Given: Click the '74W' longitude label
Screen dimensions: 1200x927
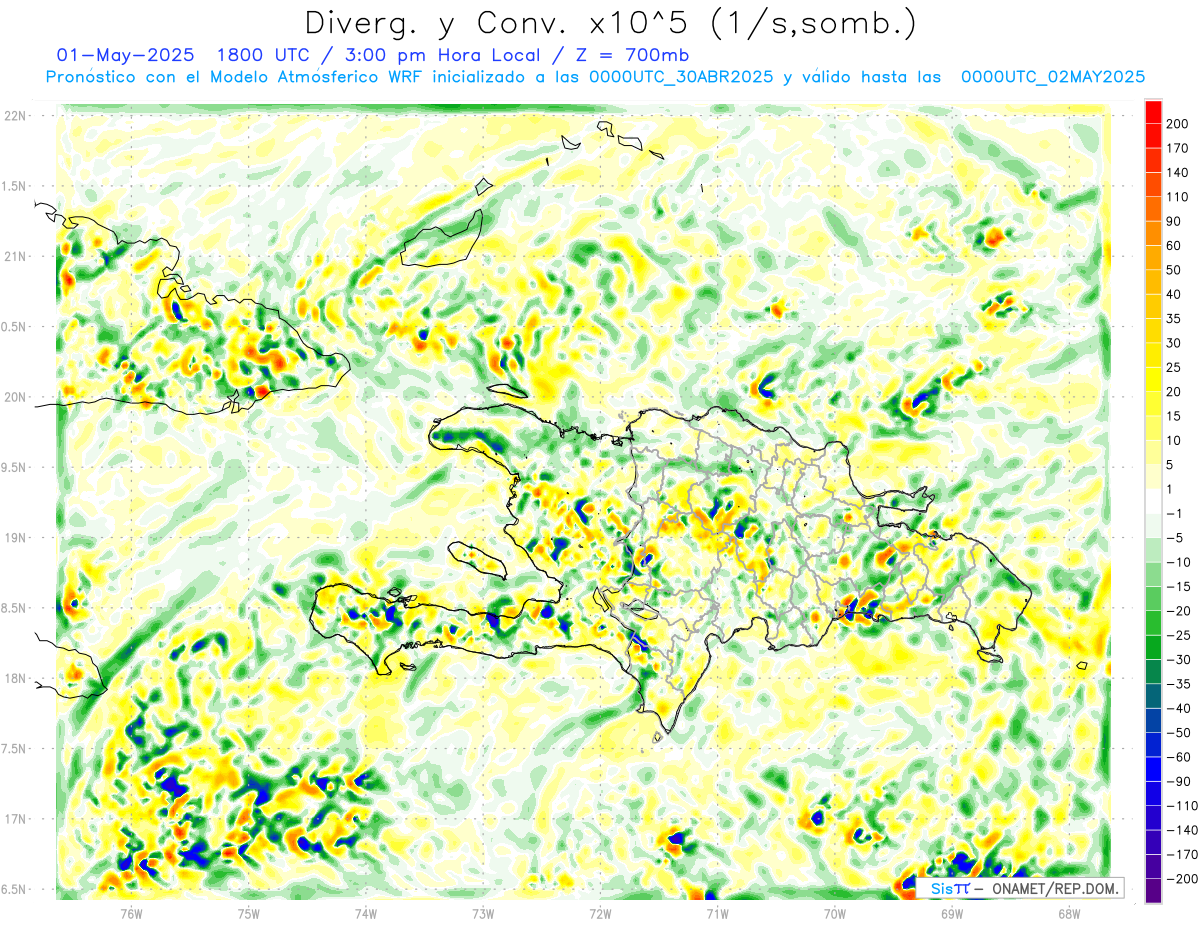Looking at the screenshot, I should pos(366,913).
